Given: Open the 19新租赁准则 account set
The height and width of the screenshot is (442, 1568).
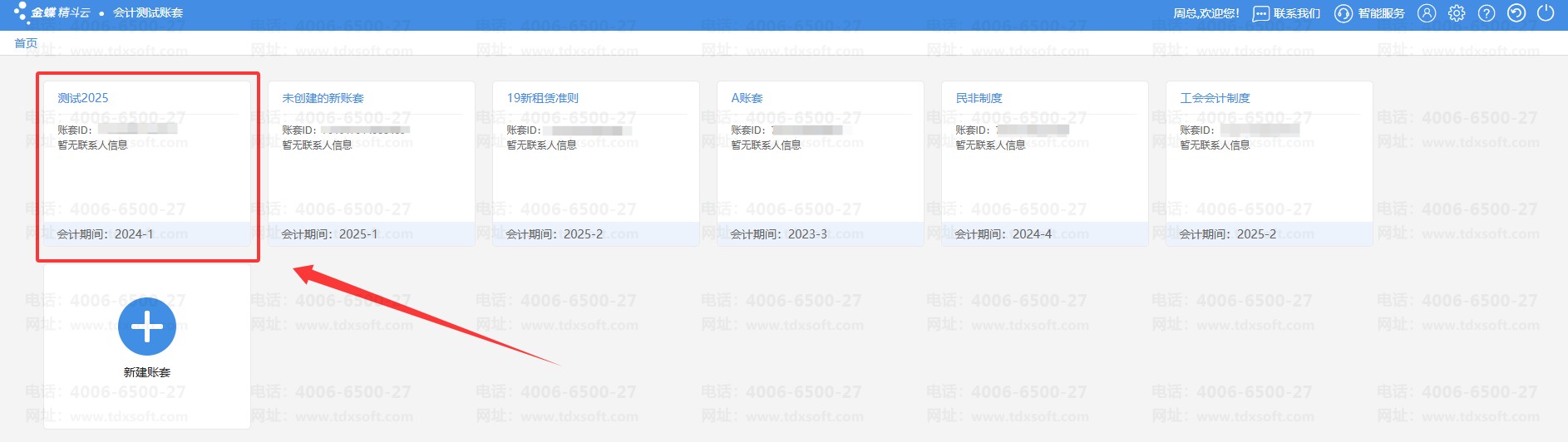Looking at the screenshot, I should pos(542,98).
